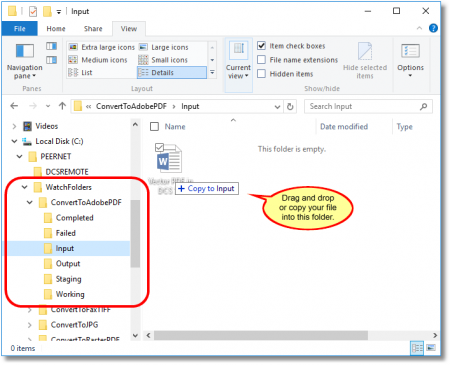This screenshot has width=450, height=365.
Task: Open the address bar history dropdown
Action: point(277,107)
